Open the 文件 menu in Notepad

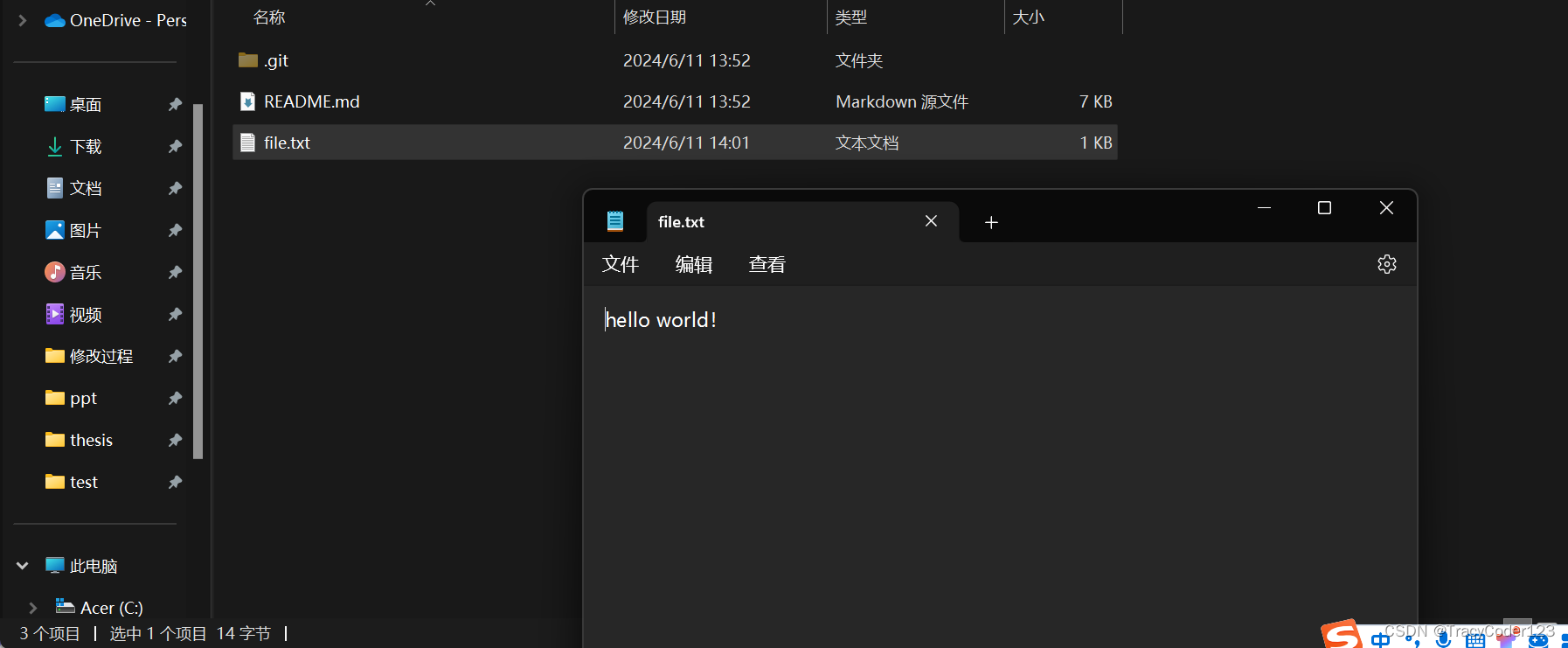click(621, 264)
